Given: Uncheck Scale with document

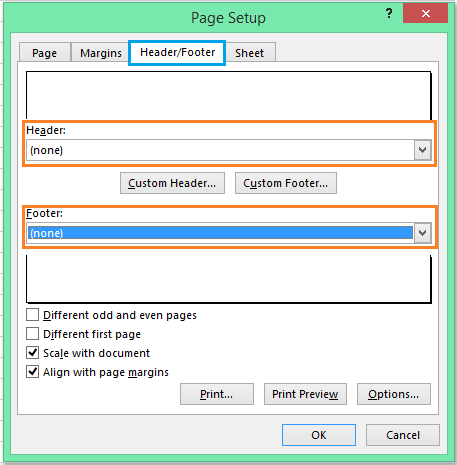Looking at the screenshot, I should [x=32, y=353].
